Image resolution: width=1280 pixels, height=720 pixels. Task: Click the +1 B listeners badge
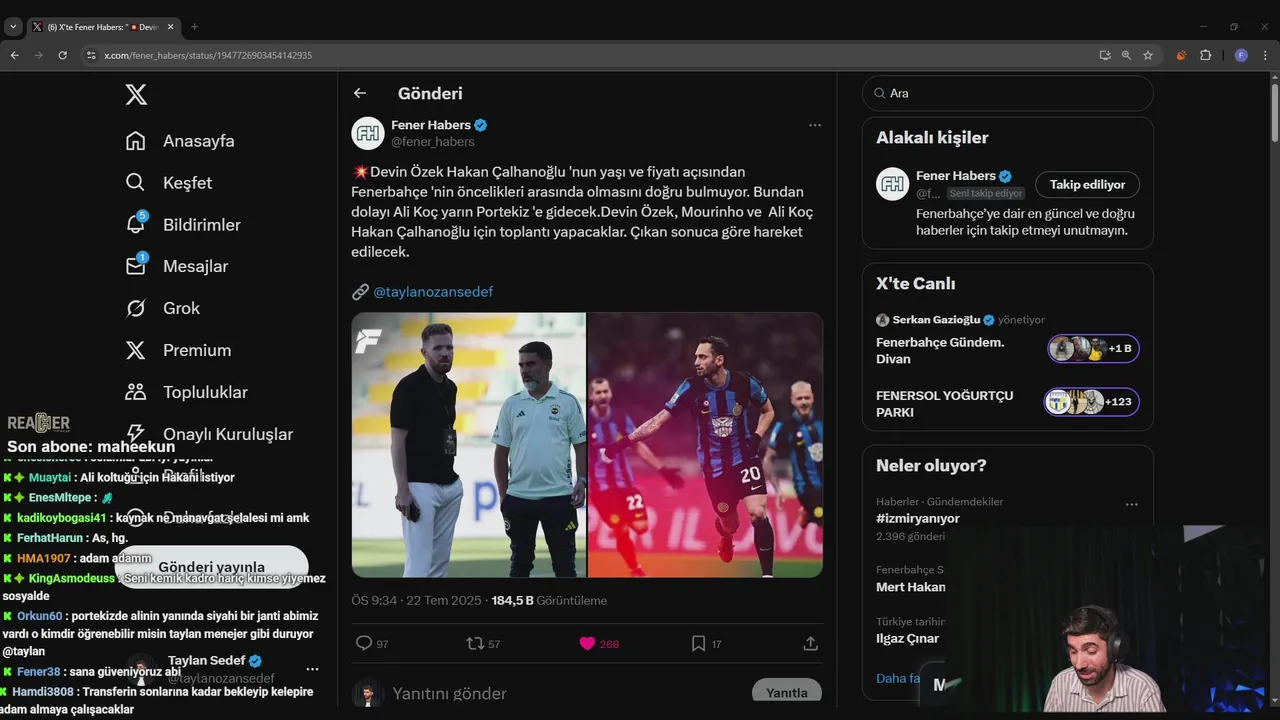point(1093,348)
